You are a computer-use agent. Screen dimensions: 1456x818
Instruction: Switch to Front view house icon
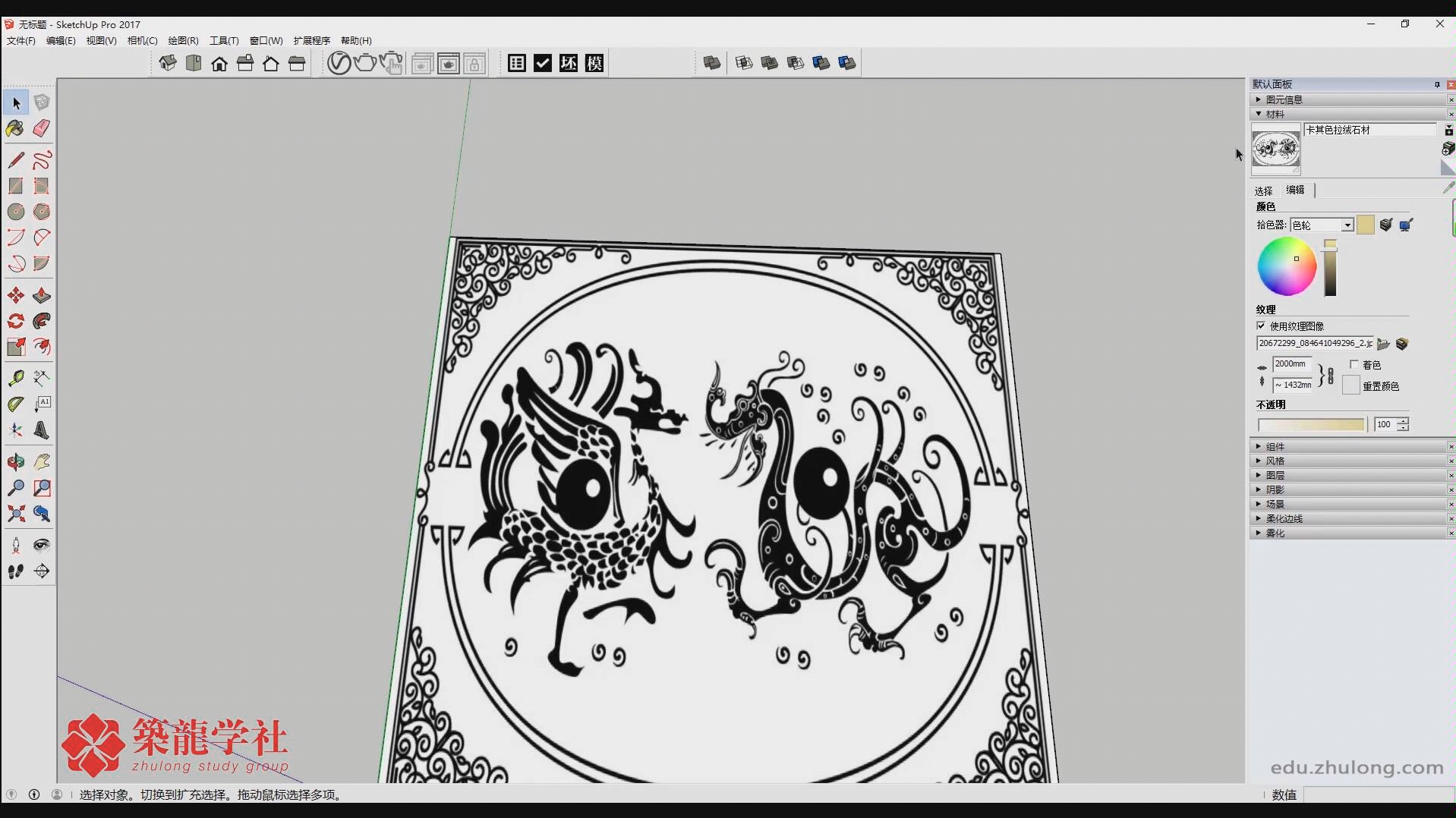[x=219, y=63]
